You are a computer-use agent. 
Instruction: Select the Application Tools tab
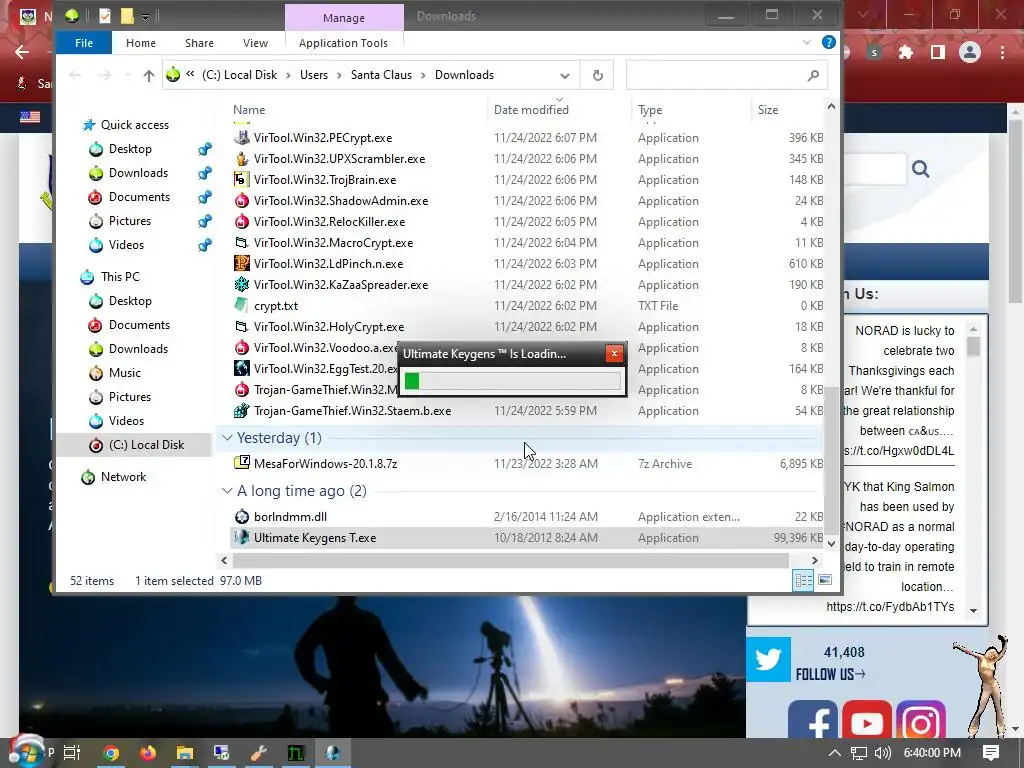coord(343,43)
